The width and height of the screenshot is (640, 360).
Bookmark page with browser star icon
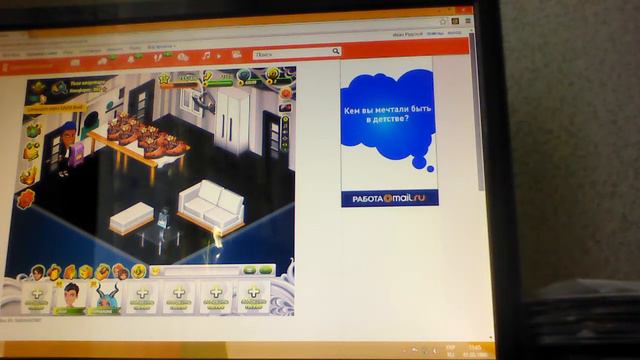443,21
